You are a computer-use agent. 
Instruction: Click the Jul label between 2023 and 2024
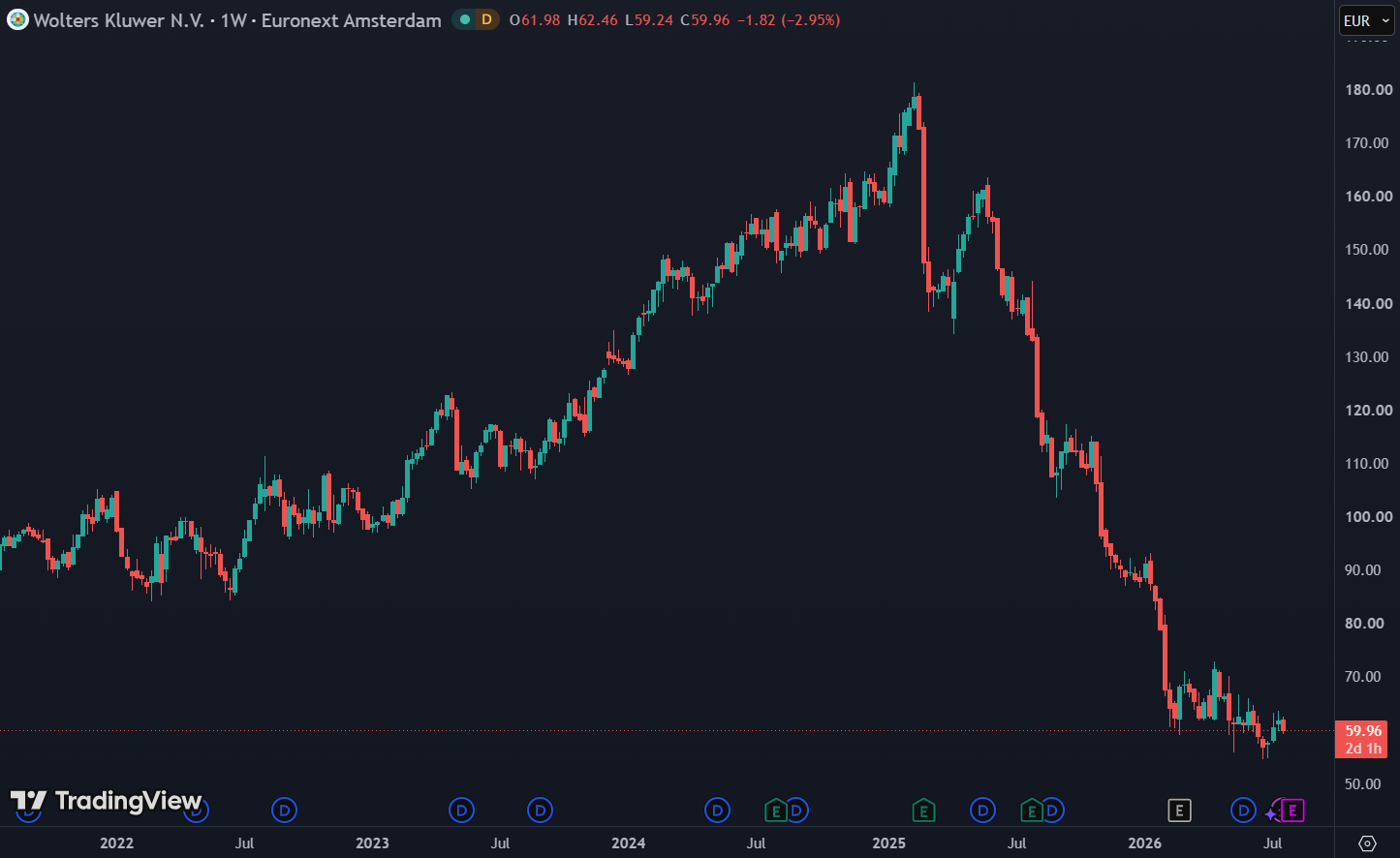(x=501, y=843)
